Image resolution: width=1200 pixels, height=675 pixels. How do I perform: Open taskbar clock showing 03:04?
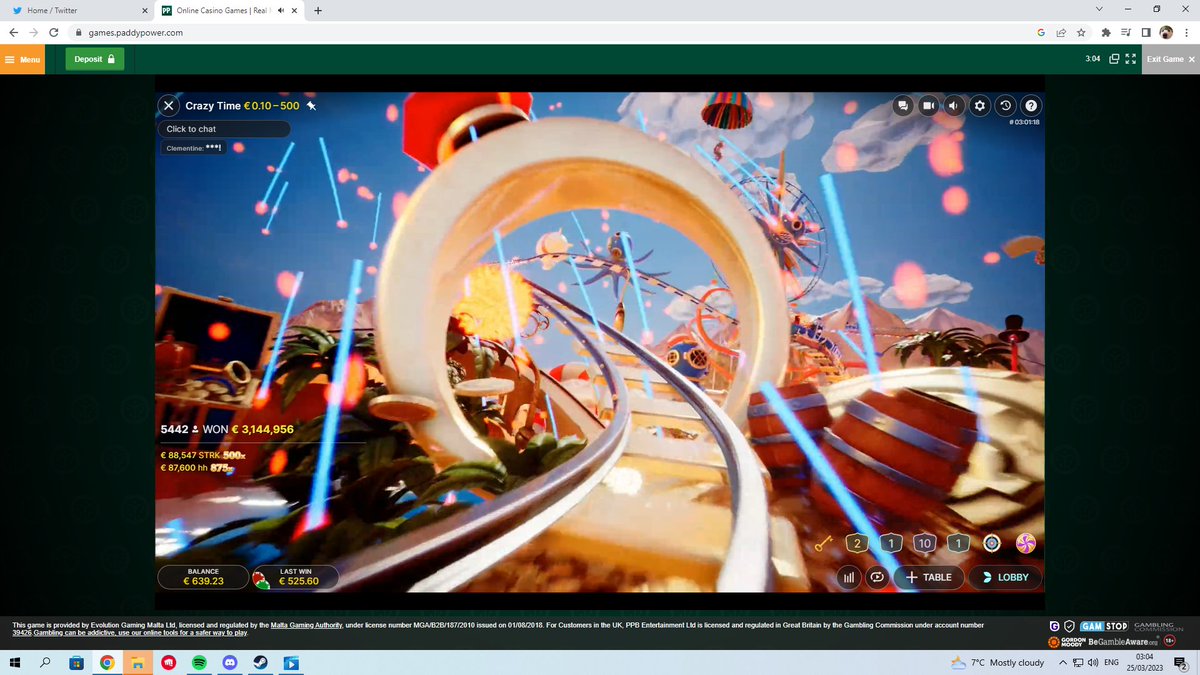point(1145,662)
